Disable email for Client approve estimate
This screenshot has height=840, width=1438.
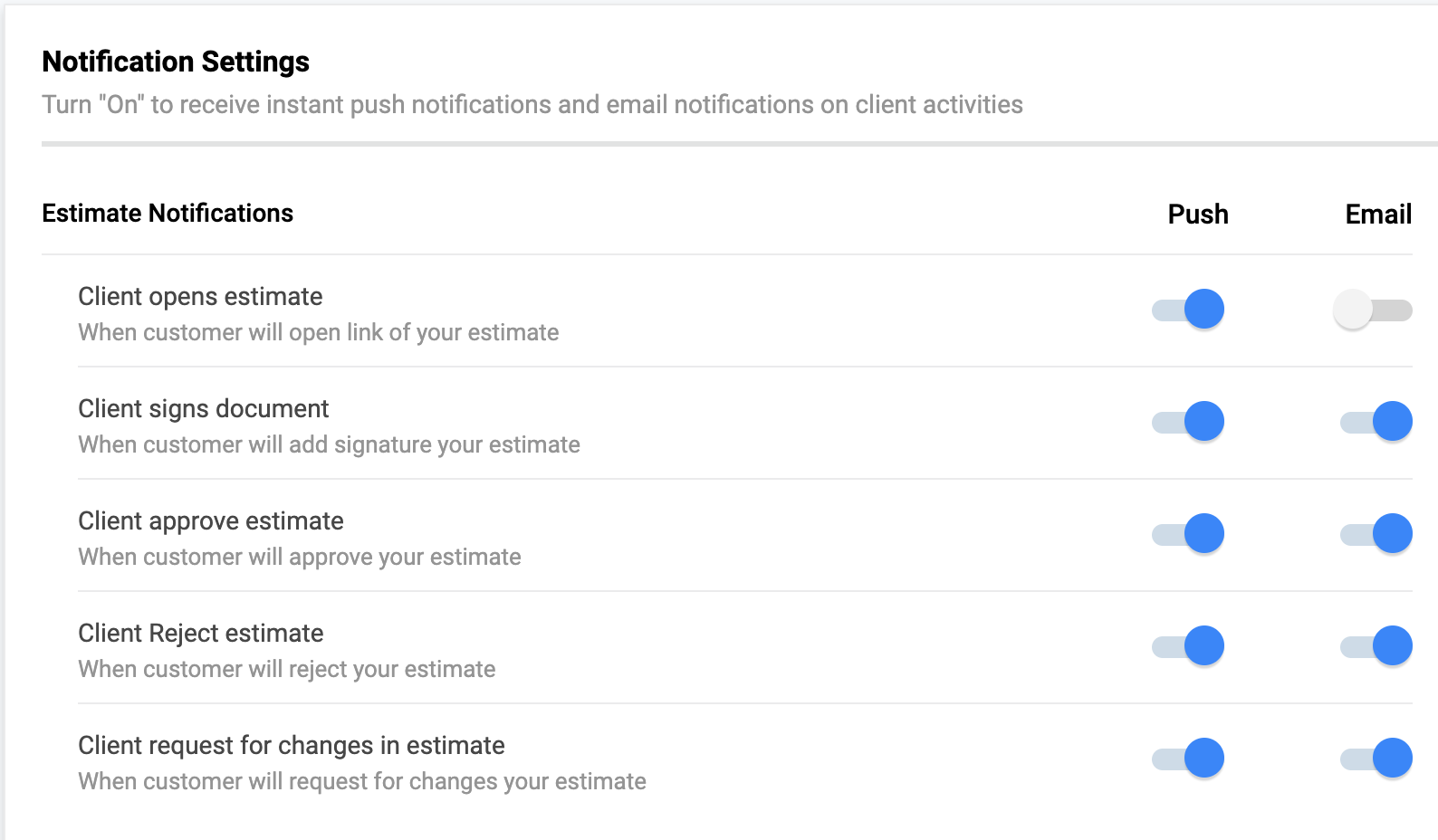click(1376, 534)
